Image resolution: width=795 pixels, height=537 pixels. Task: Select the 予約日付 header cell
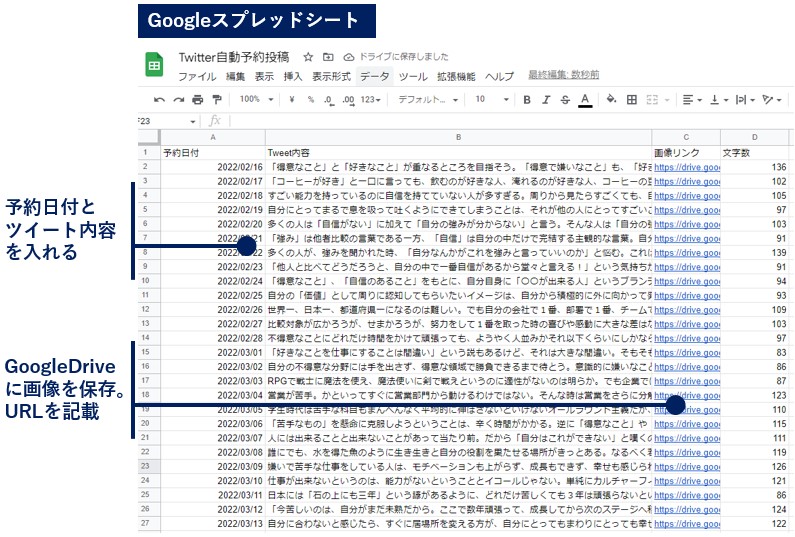pos(213,153)
